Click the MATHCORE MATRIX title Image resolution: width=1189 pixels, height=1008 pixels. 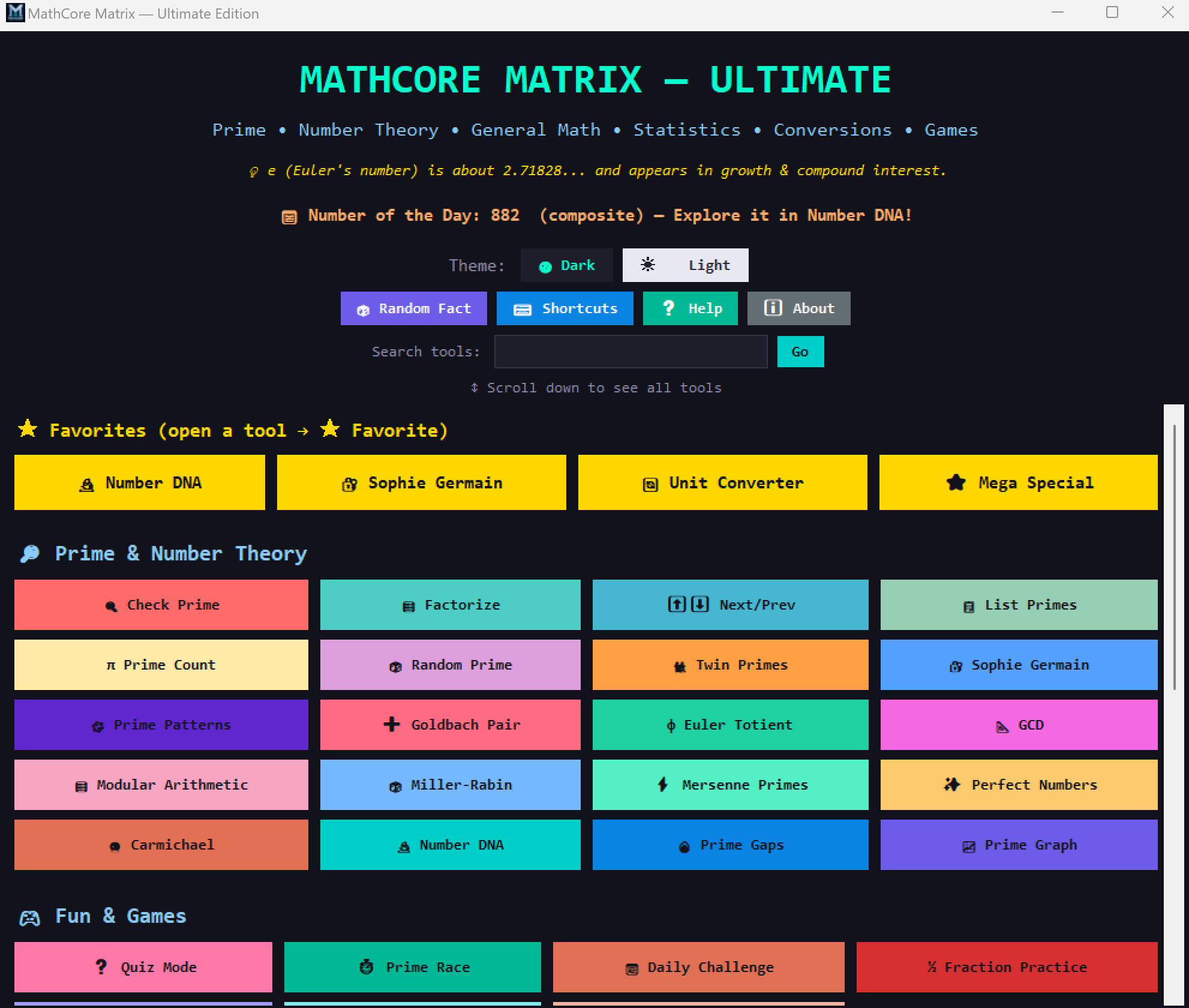[x=595, y=80]
